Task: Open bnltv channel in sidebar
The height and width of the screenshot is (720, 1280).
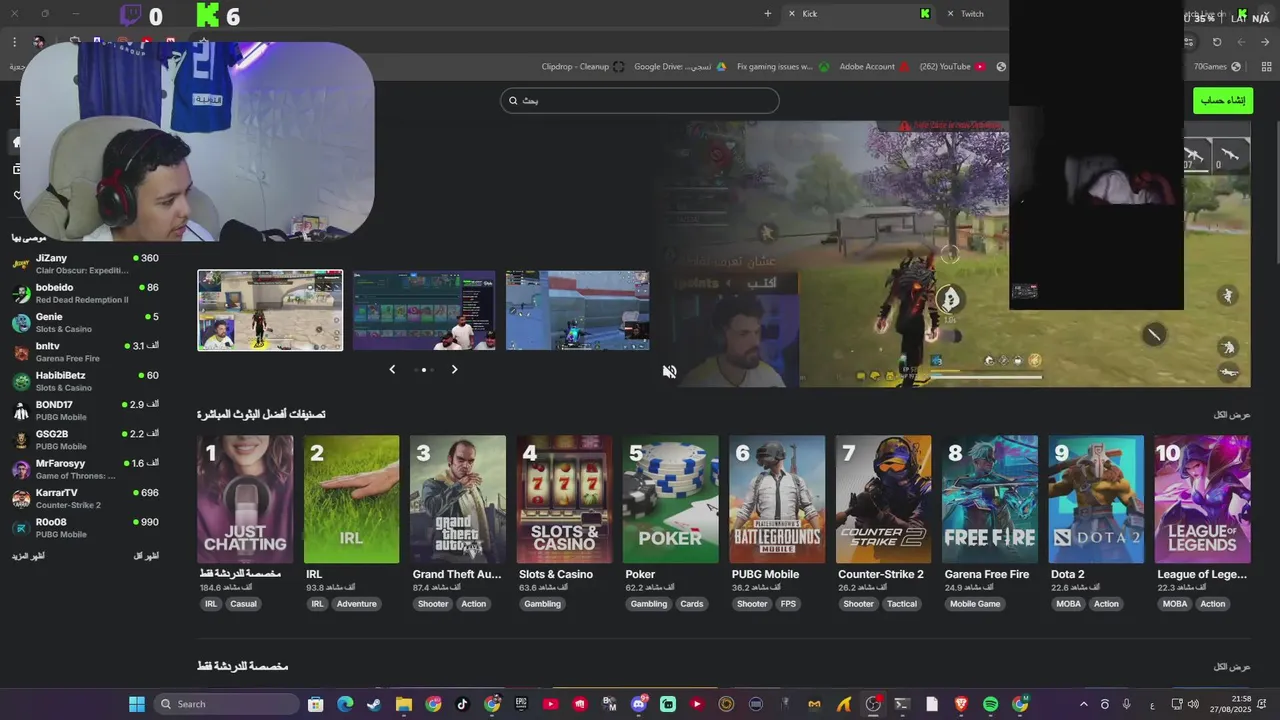Action: (85, 352)
